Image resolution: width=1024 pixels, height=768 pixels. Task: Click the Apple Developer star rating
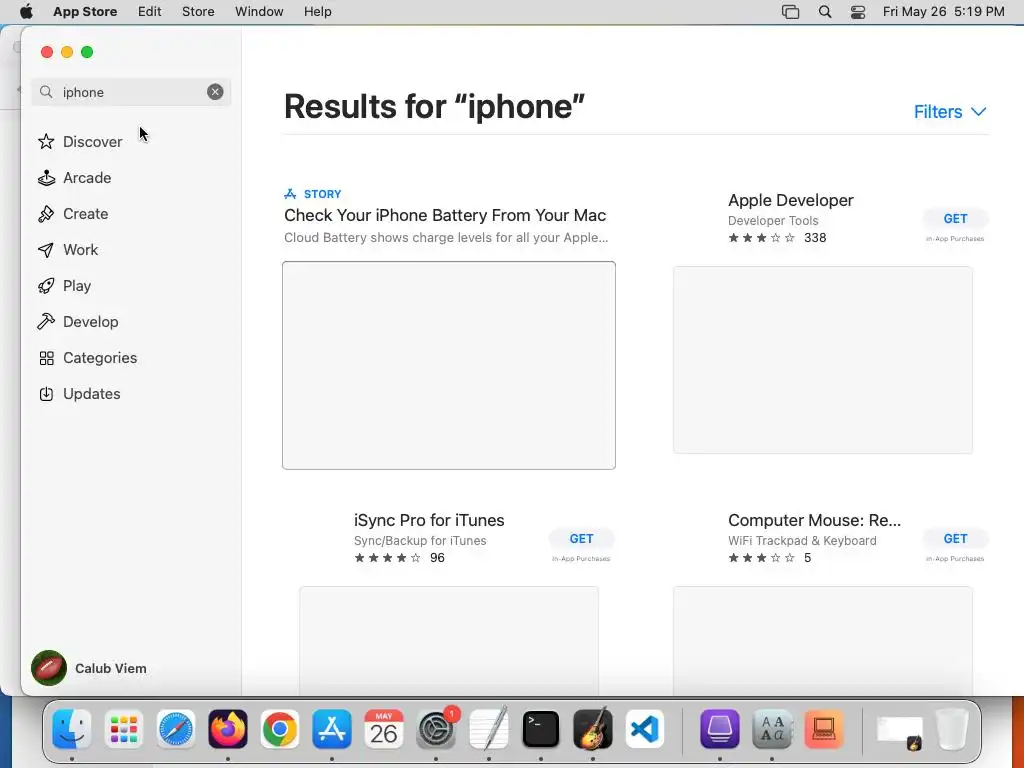pos(761,238)
